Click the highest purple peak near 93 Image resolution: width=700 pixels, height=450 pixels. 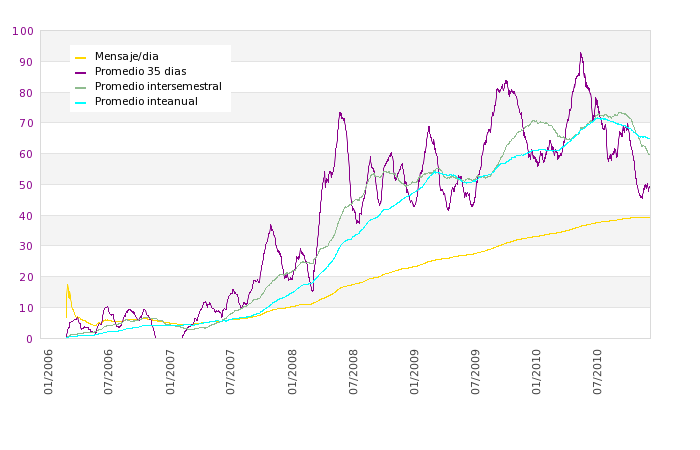(x=580, y=54)
